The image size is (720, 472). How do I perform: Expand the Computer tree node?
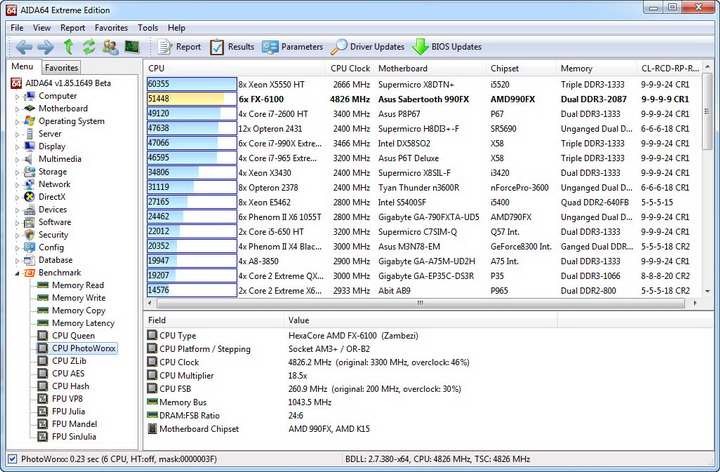[x=17, y=96]
